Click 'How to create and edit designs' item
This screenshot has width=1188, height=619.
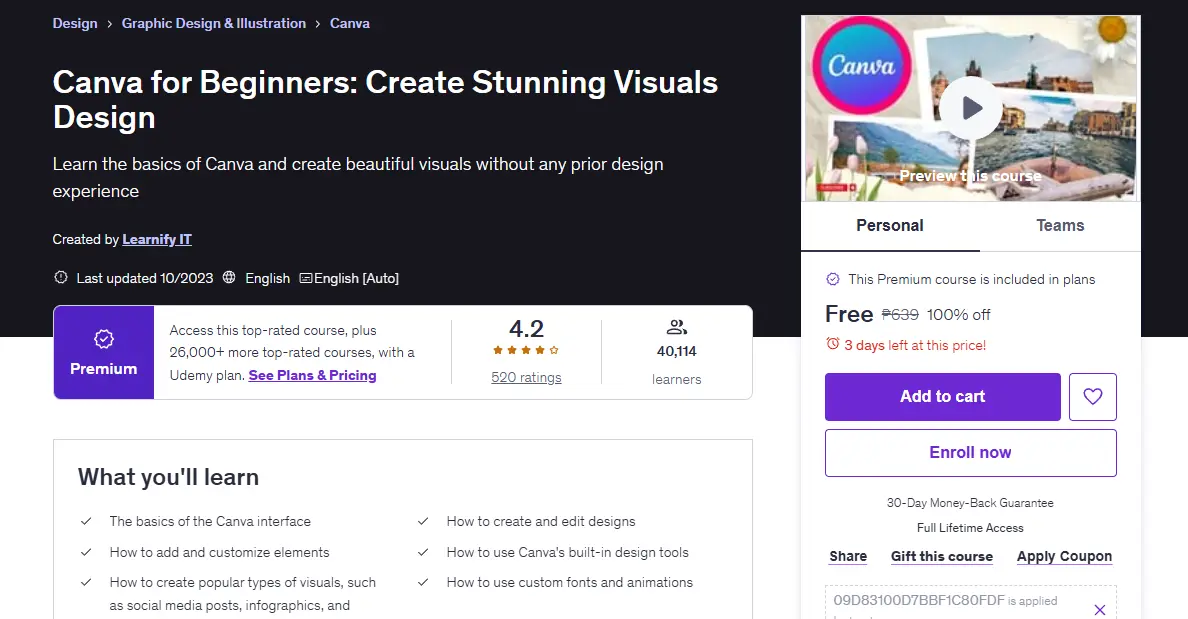[541, 521]
